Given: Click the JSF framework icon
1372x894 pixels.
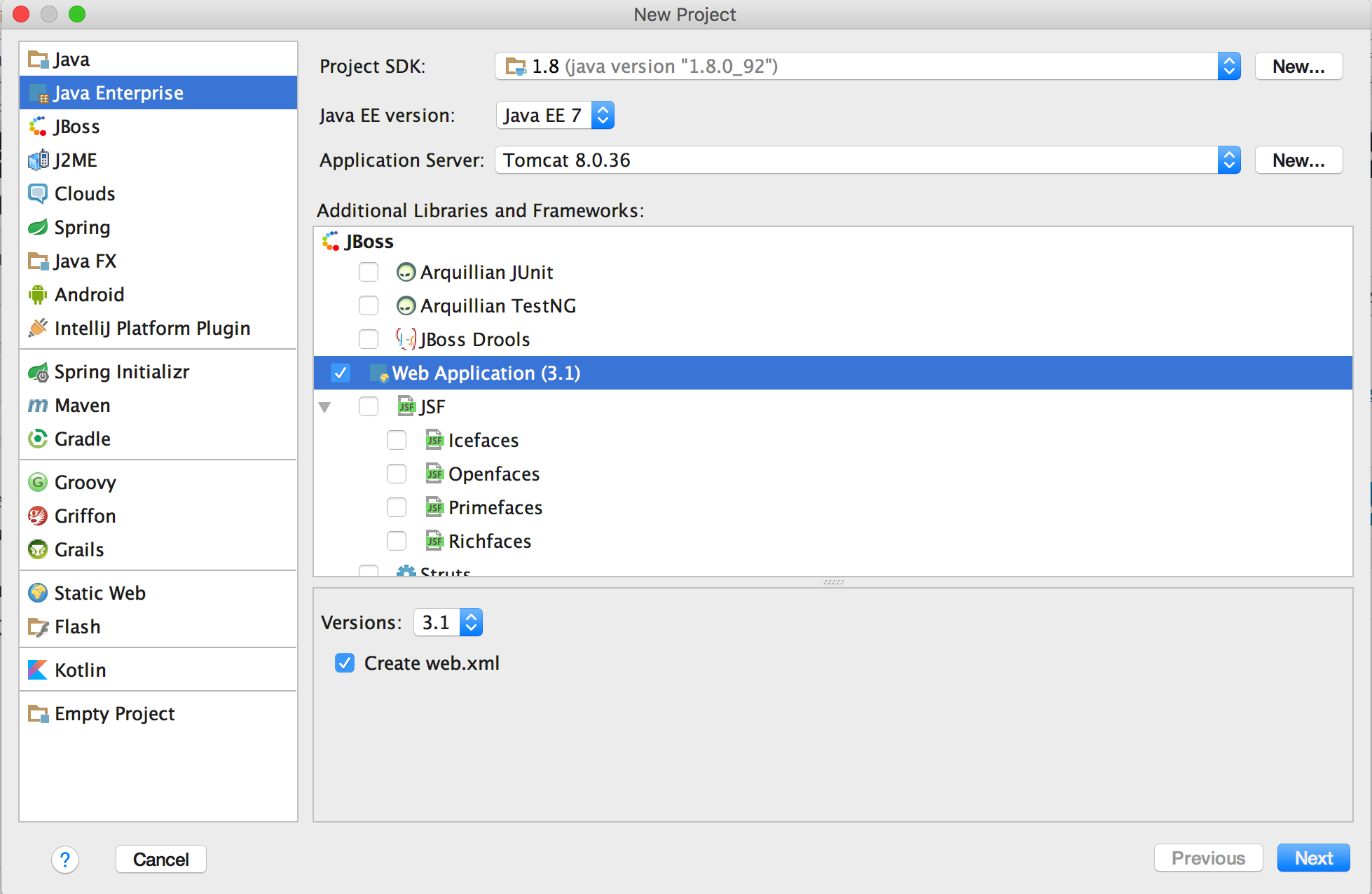Looking at the screenshot, I should click(x=406, y=407).
